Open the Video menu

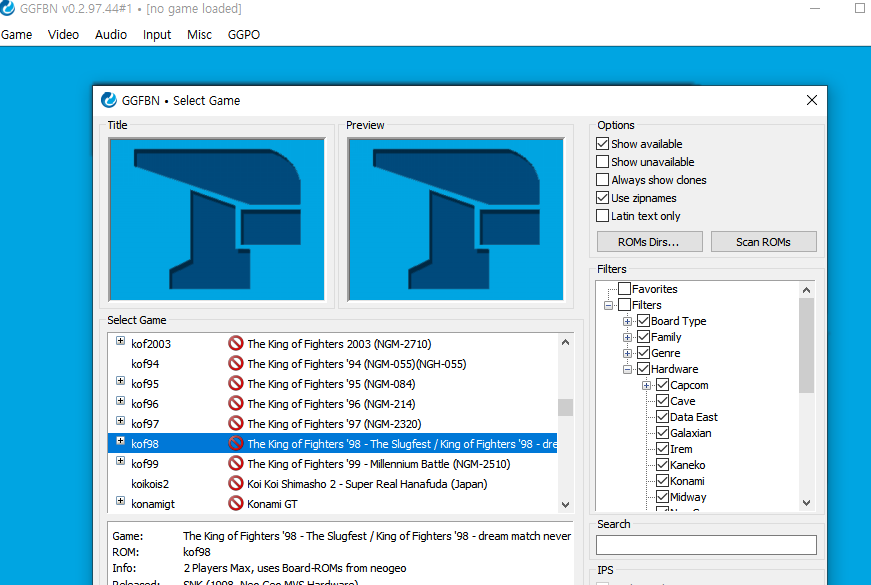63,34
